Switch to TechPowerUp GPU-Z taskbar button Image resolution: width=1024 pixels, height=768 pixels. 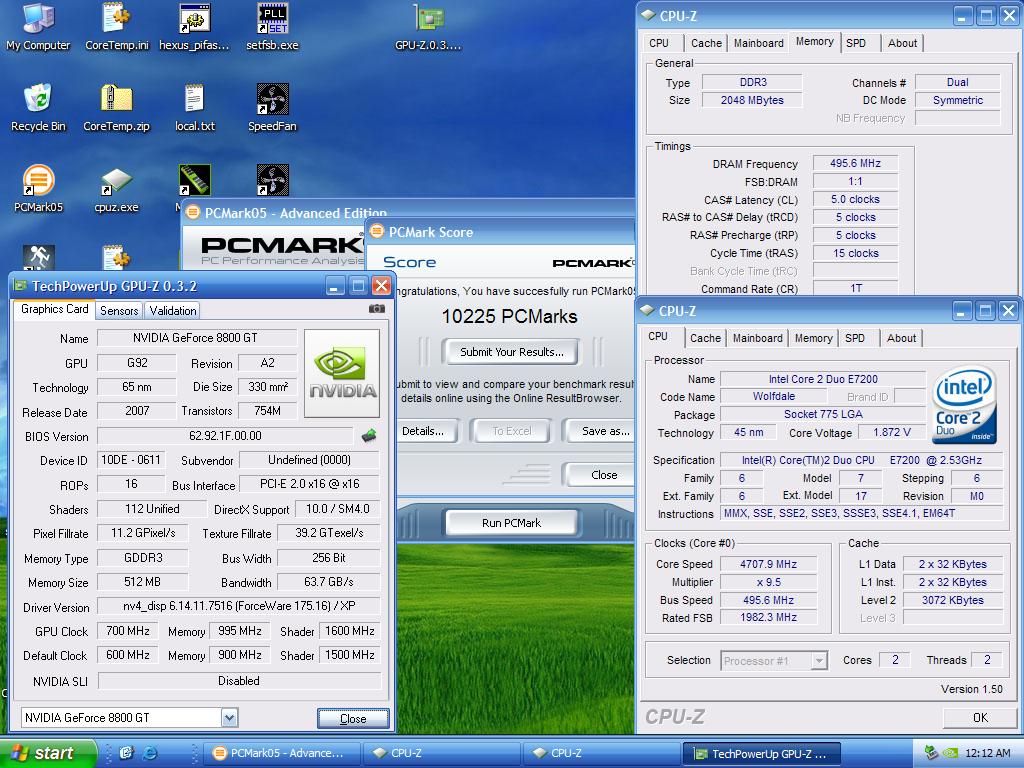pos(761,754)
